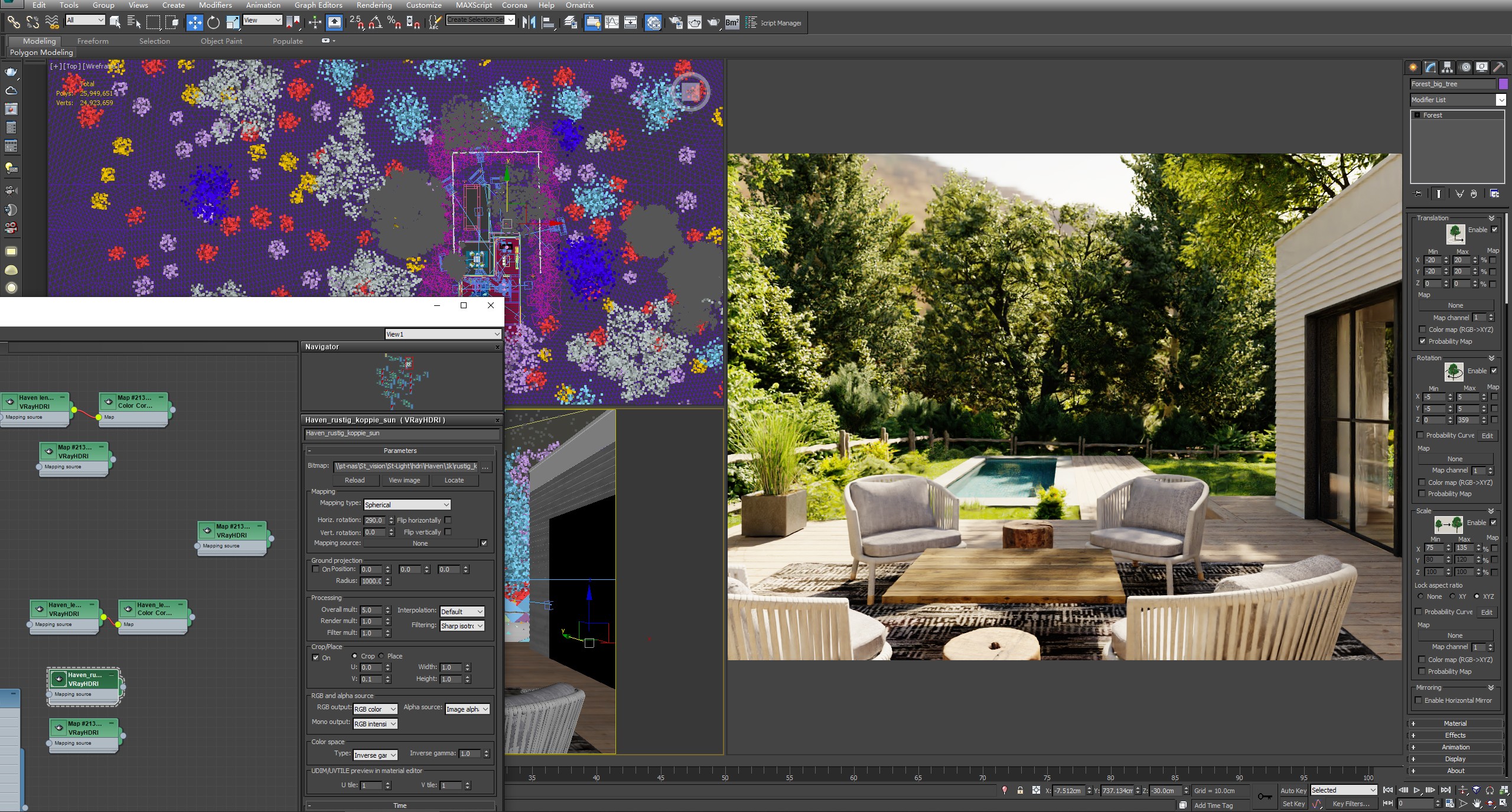This screenshot has height=812, width=1512.
Task: Open Filtering Sharp isotropic dropdown
Action: (x=462, y=626)
